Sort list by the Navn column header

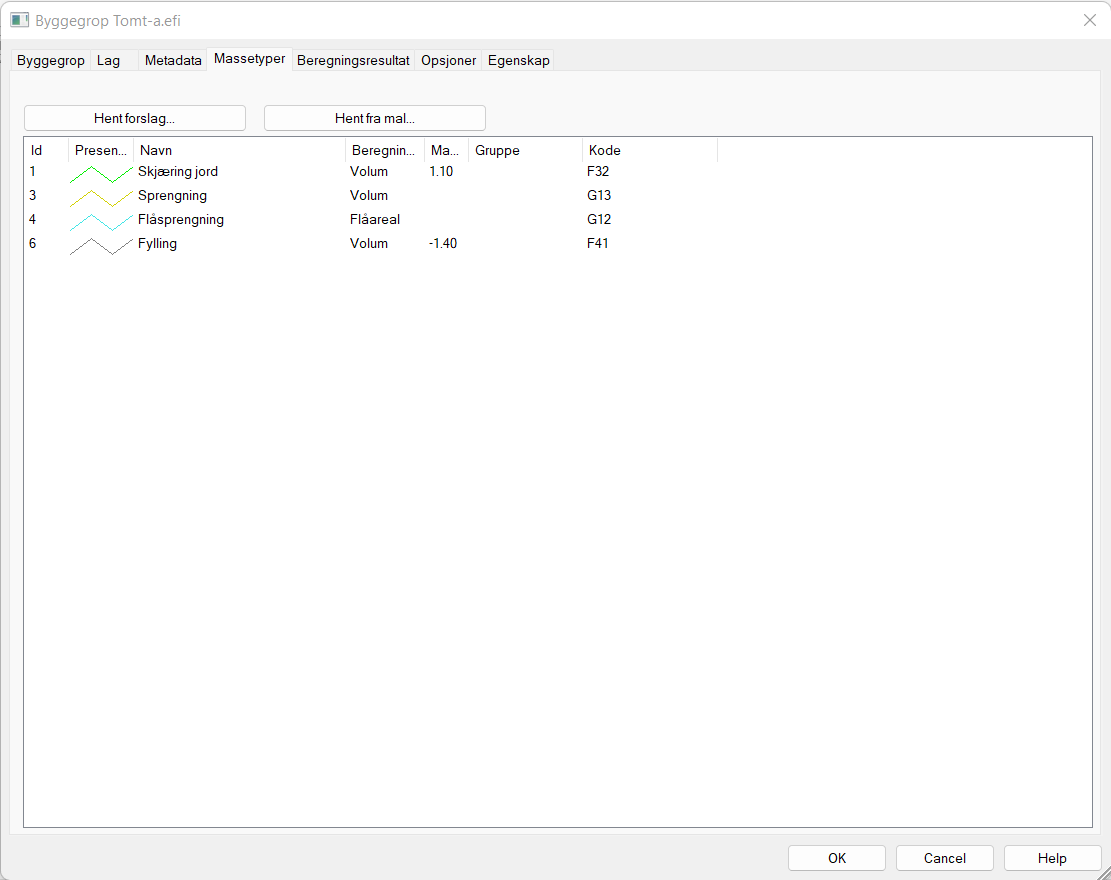click(x=239, y=151)
